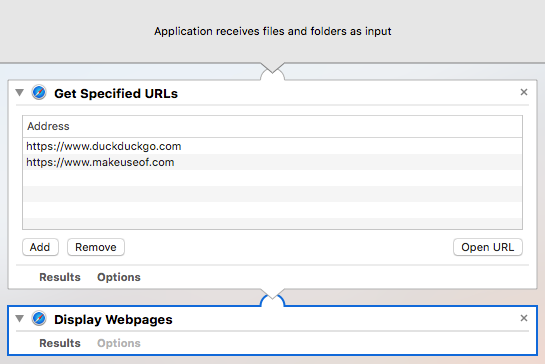545x364 pixels.
Task: Click the Safari icon beside Get Specified URLs
Action: coord(39,93)
